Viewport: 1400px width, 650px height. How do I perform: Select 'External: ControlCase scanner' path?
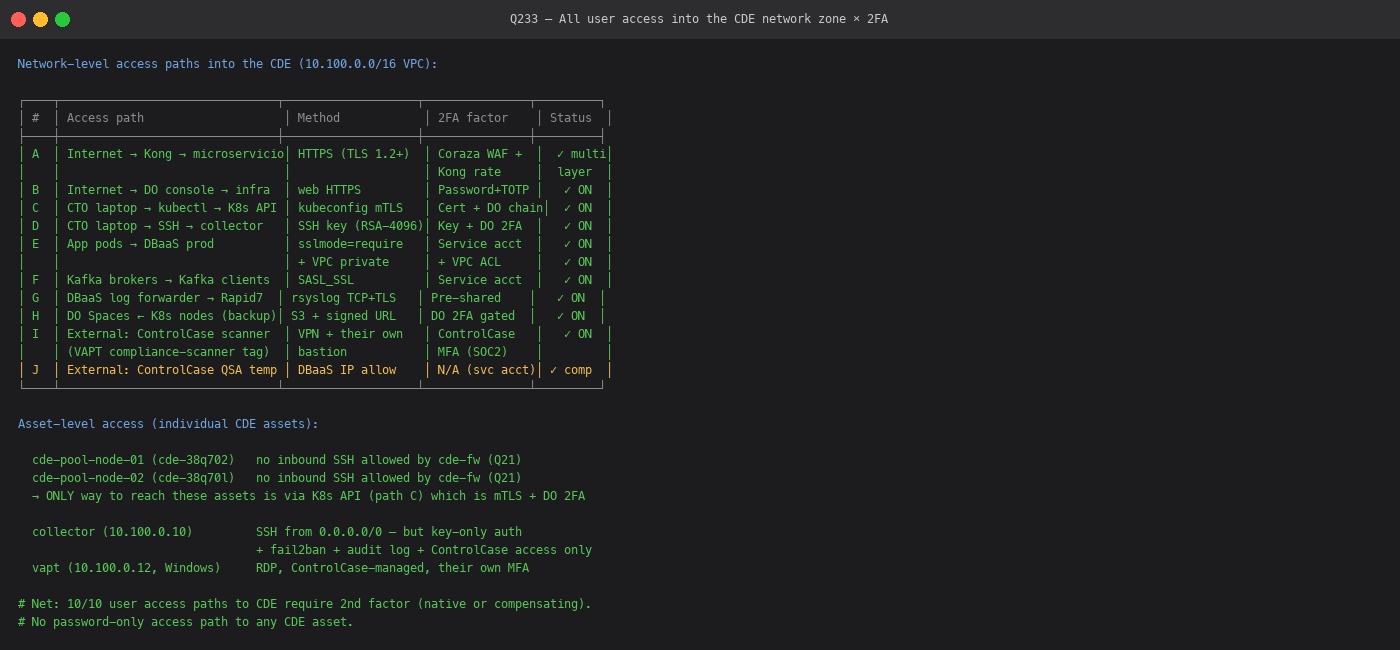[168, 334]
